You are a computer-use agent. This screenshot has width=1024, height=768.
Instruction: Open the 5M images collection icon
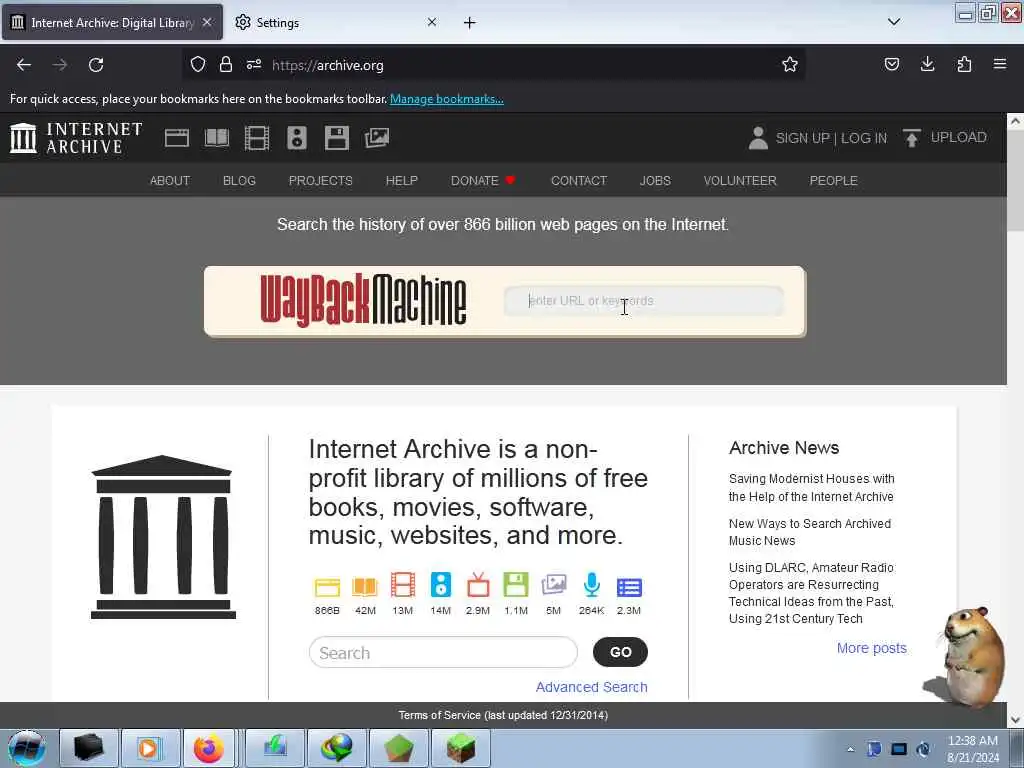coord(554,584)
